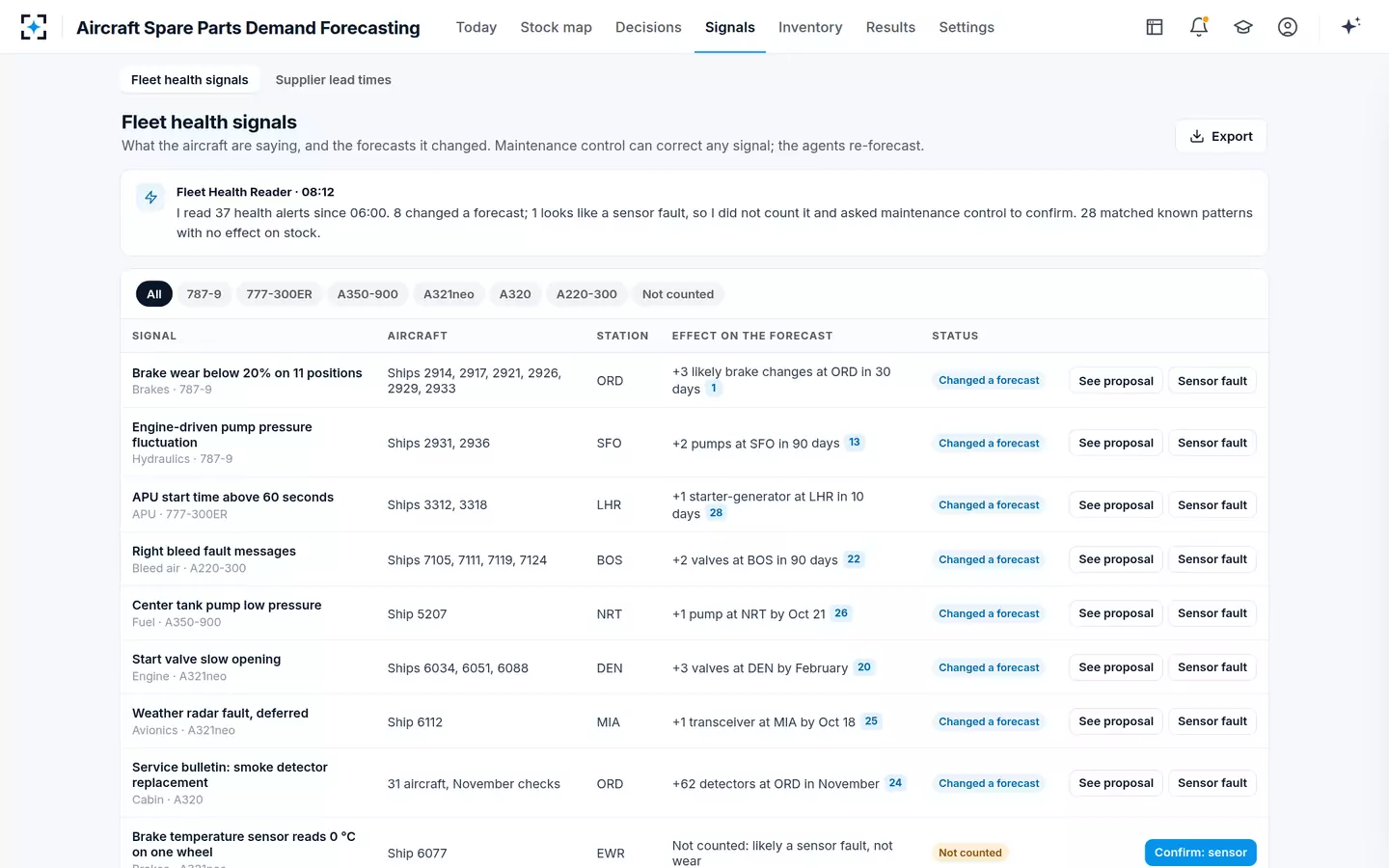Open the learning cap icon
This screenshot has width=1389, height=868.
tap(1243, 27)
